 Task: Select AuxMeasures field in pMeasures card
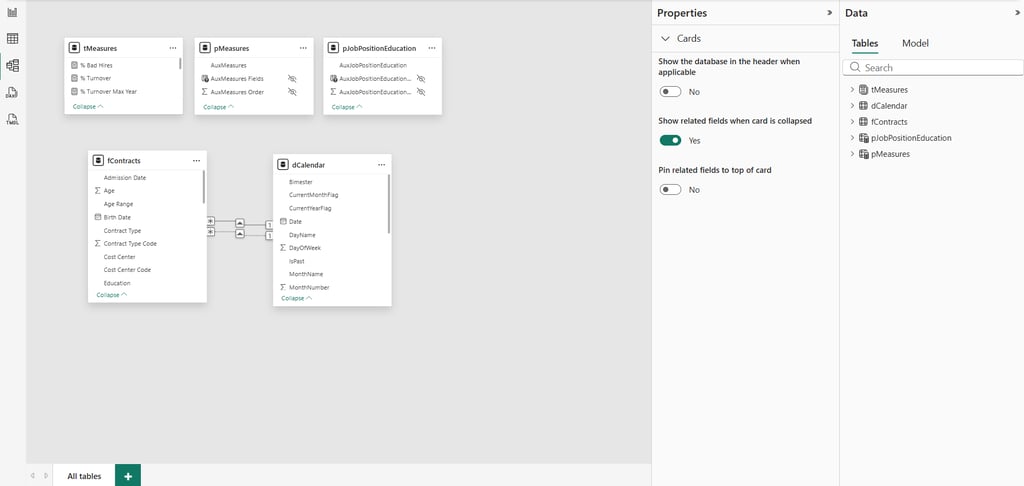tap(229, 65)
